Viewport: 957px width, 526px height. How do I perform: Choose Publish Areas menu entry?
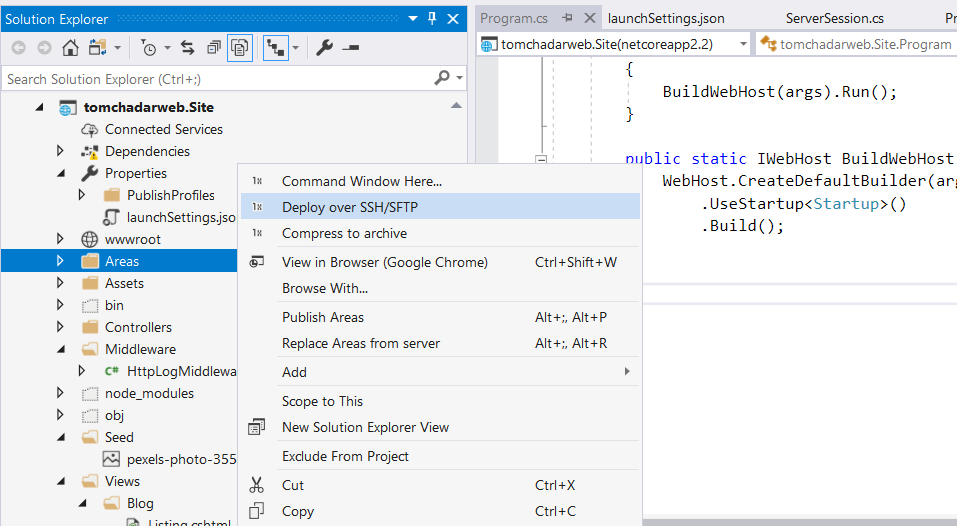pyautogui.click(x=440, y=317)
